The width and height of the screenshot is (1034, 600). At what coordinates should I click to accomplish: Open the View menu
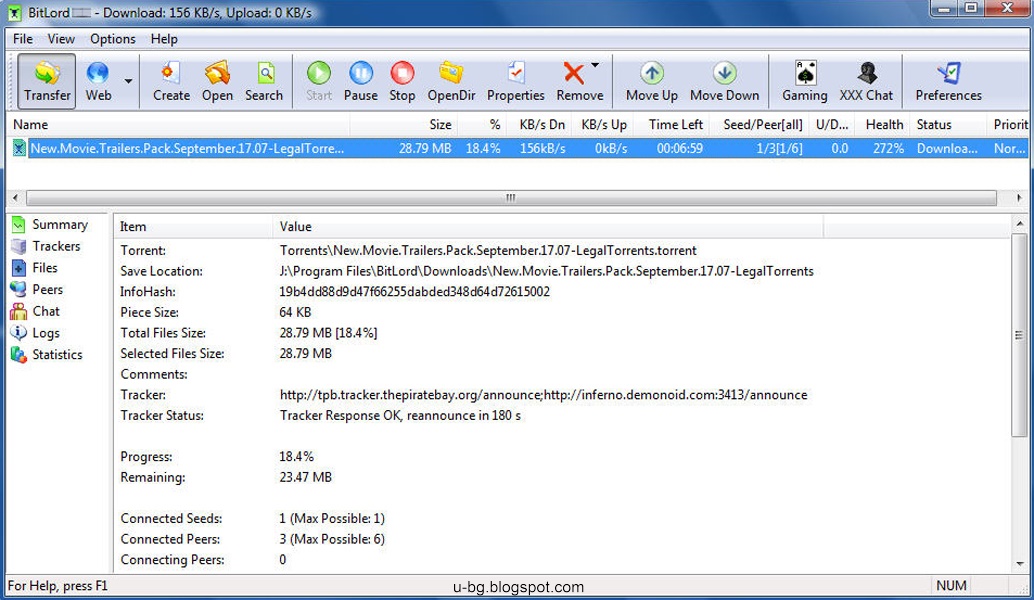tap(61, 39)
